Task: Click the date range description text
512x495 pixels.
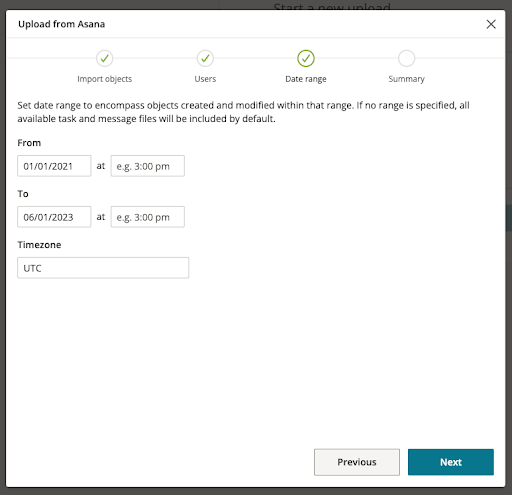Action: pyautogui.click(x=243, y=112)
